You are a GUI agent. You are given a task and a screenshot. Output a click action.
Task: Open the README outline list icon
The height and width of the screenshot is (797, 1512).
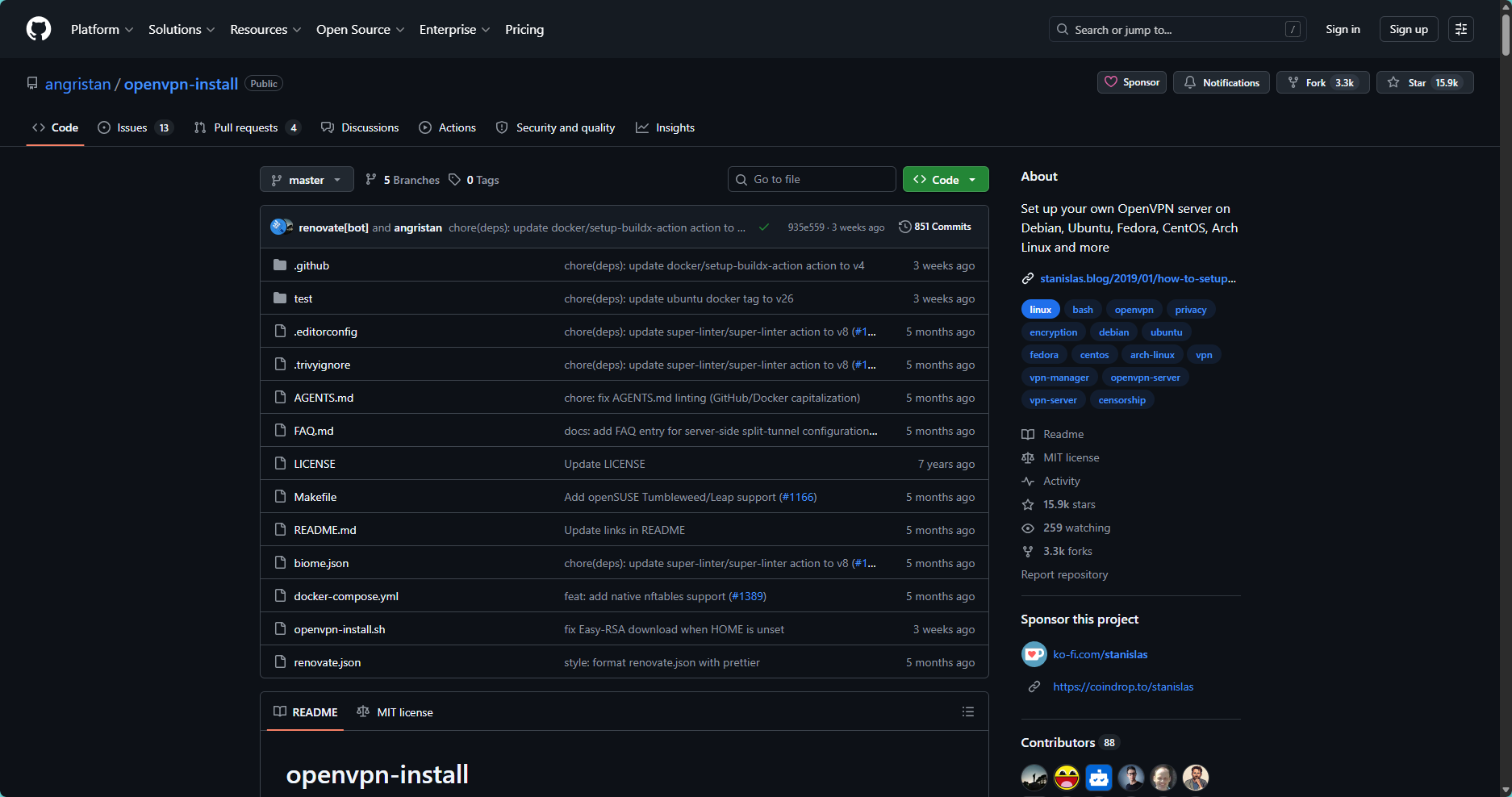(968, 711)
